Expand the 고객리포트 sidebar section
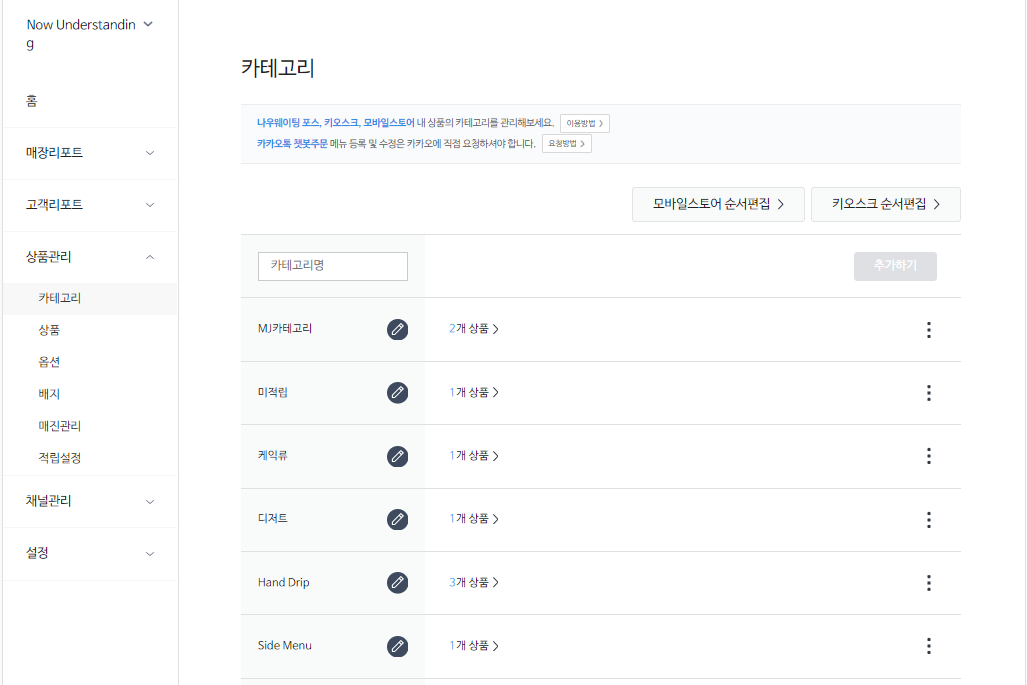The width and height of the screenshot is (1027, 685). click(90, 205)
